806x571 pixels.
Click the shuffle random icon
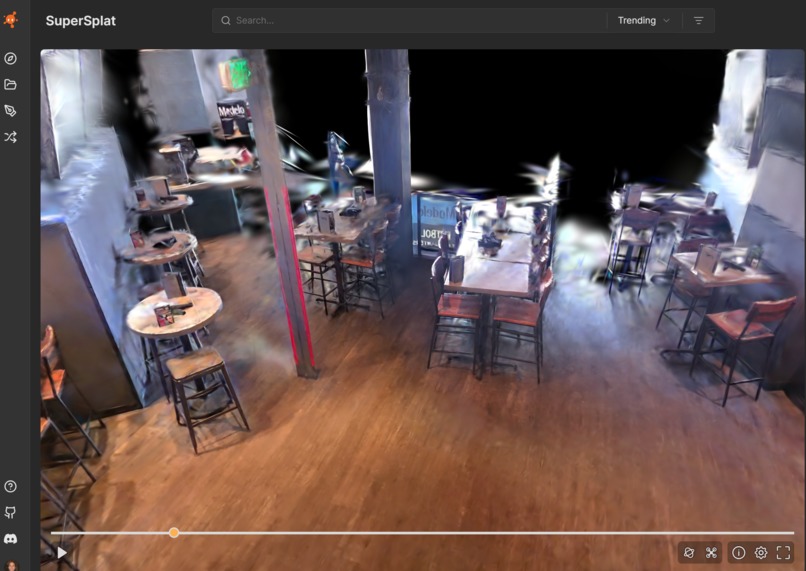coord(10,137)
